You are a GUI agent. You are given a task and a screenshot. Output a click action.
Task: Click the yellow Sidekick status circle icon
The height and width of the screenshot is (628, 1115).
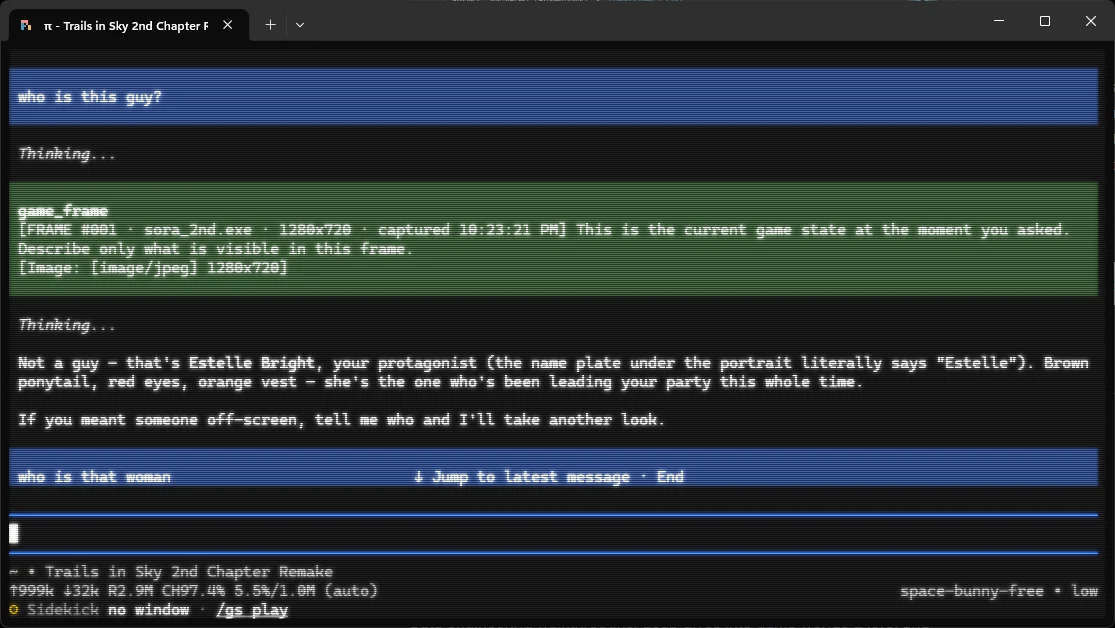[x=14, y=610]
